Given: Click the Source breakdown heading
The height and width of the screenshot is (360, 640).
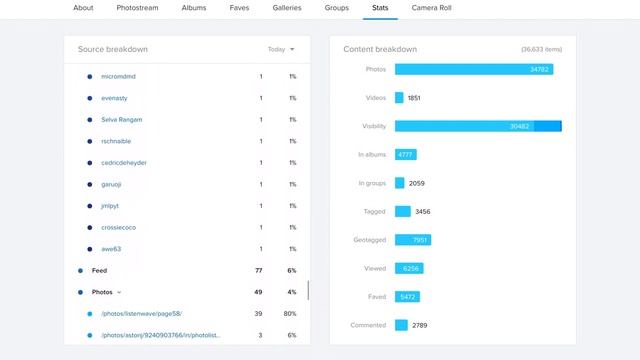Looking at the screenshot, I should [113, 49].
